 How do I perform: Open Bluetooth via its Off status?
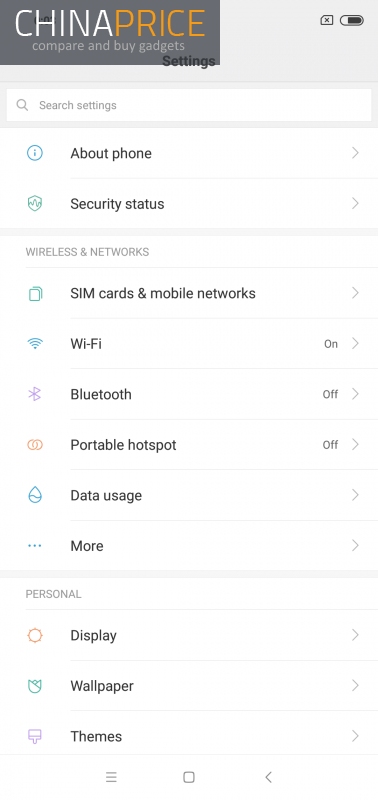click(x=331, y=394)
